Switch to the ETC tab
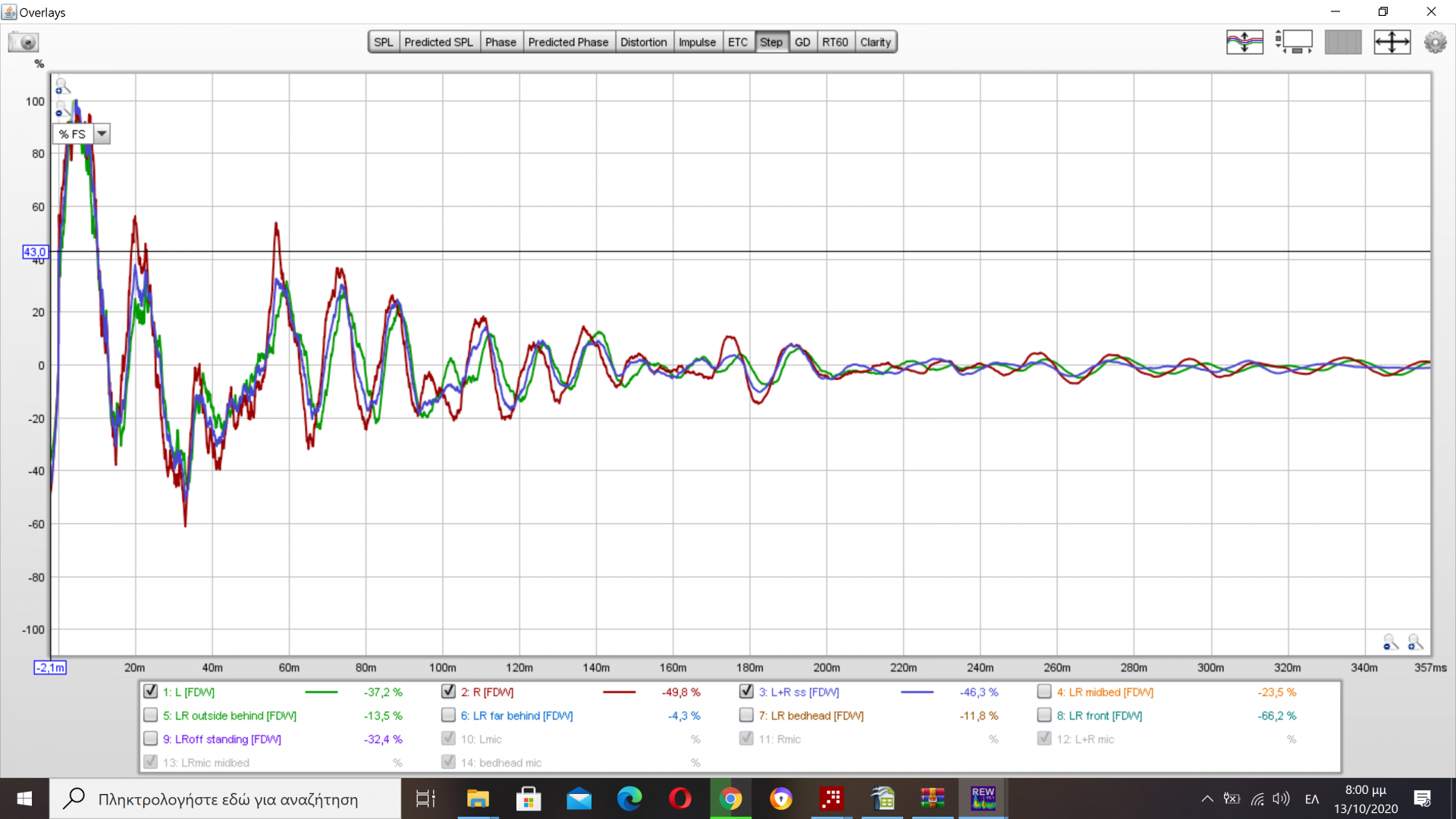This screenshot has height=819, width=1456. [738, 42]
